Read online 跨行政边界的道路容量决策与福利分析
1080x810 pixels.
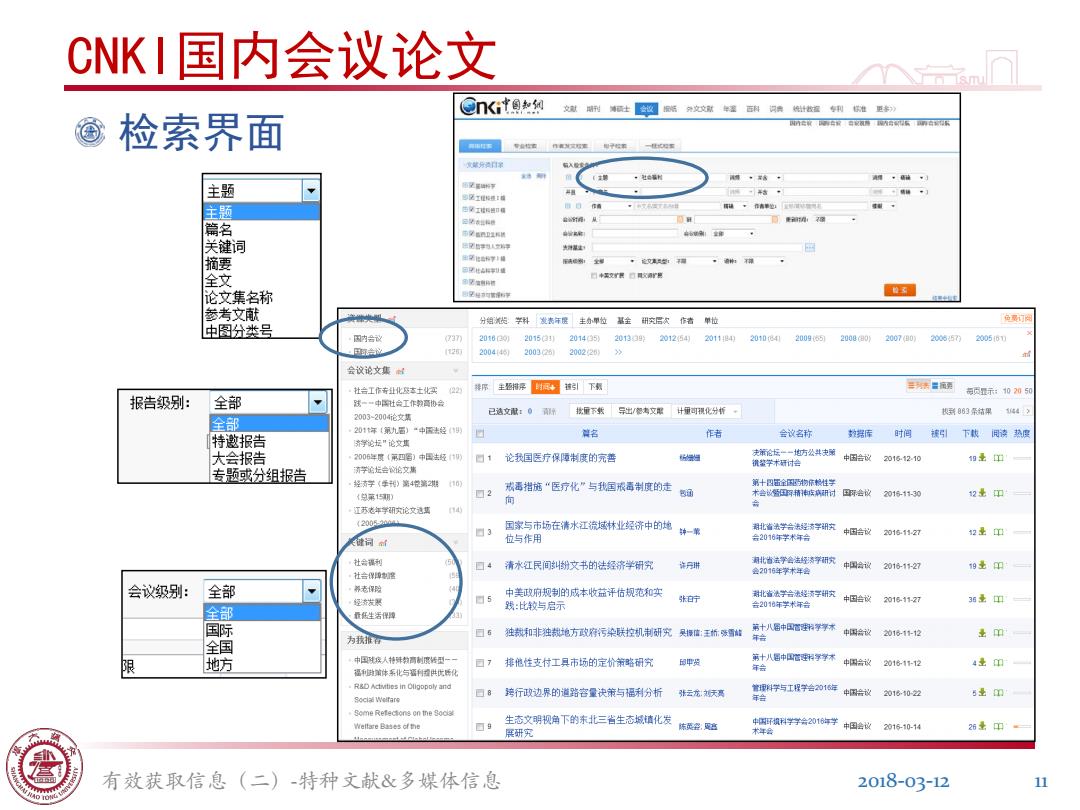click(998, 692)
